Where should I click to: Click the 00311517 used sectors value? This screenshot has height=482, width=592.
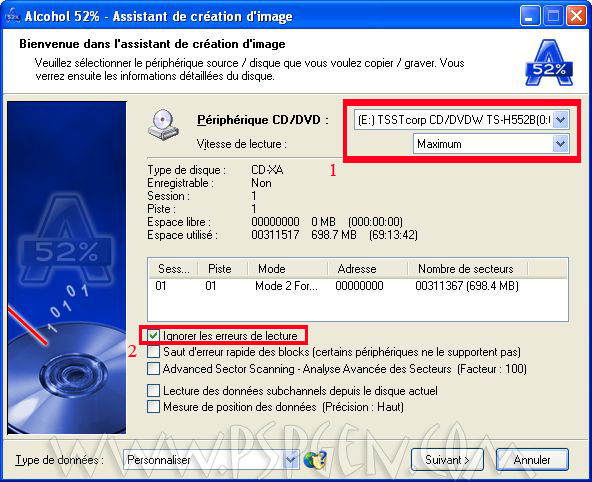(x=275, y=235)
